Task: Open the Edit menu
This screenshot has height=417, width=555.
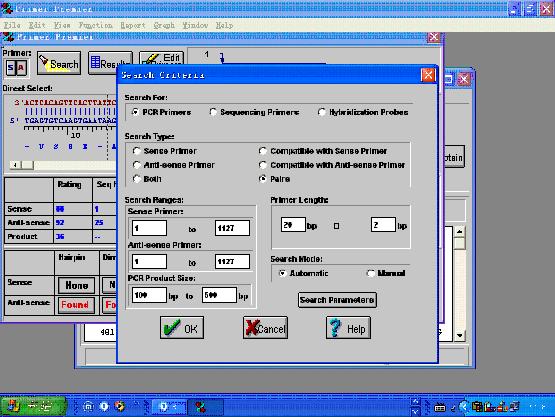Action: point(37,25)
